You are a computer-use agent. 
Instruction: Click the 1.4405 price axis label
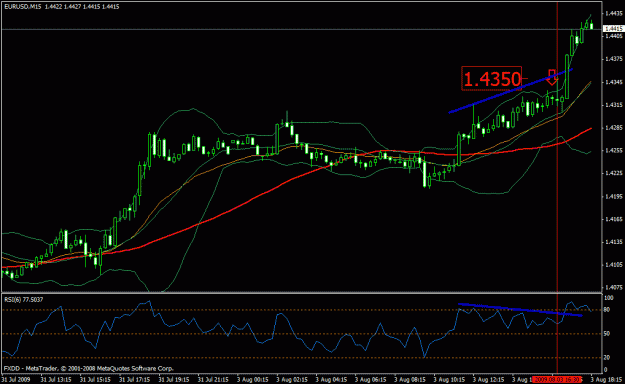click(x=613, y=36)
